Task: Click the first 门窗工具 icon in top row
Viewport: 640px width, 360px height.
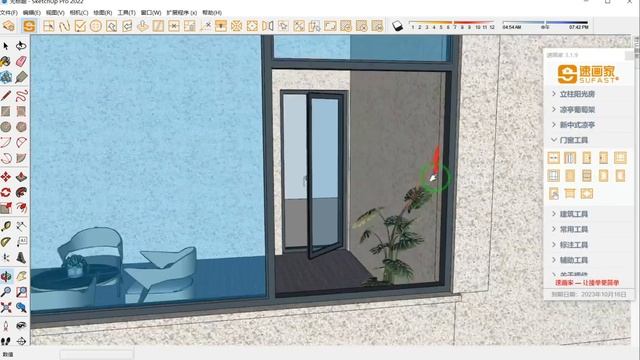Action: pyautogui.click(x=553, y=158)
